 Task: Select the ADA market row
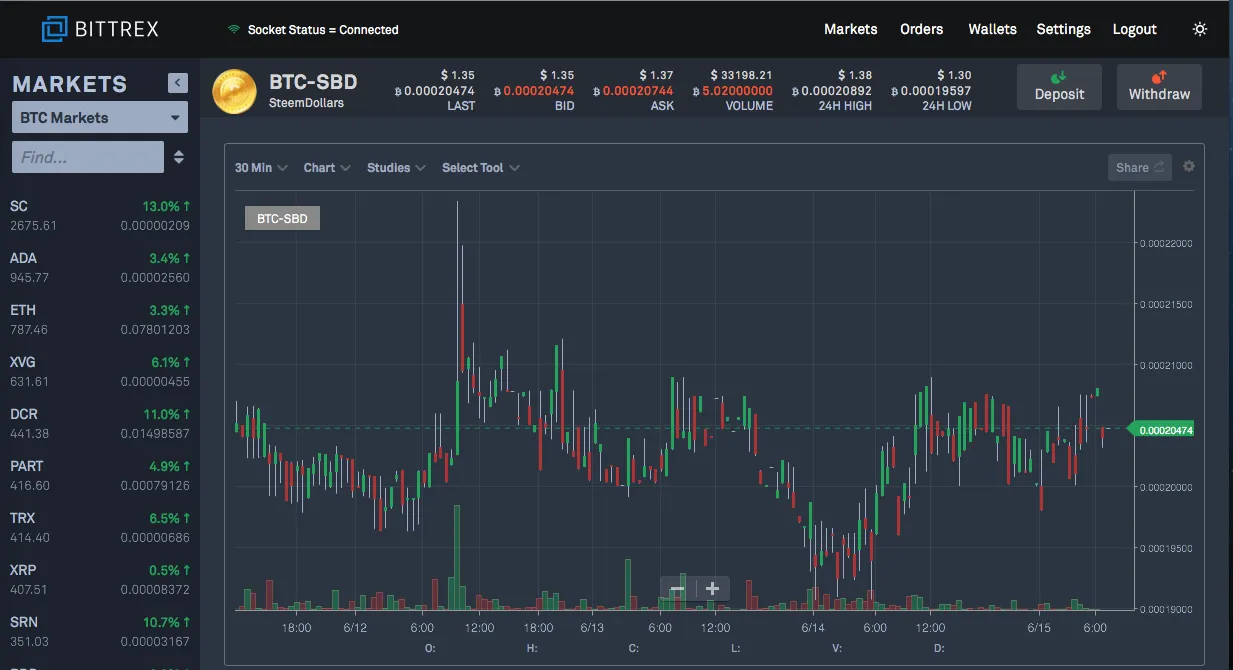(x=100, y=267)
